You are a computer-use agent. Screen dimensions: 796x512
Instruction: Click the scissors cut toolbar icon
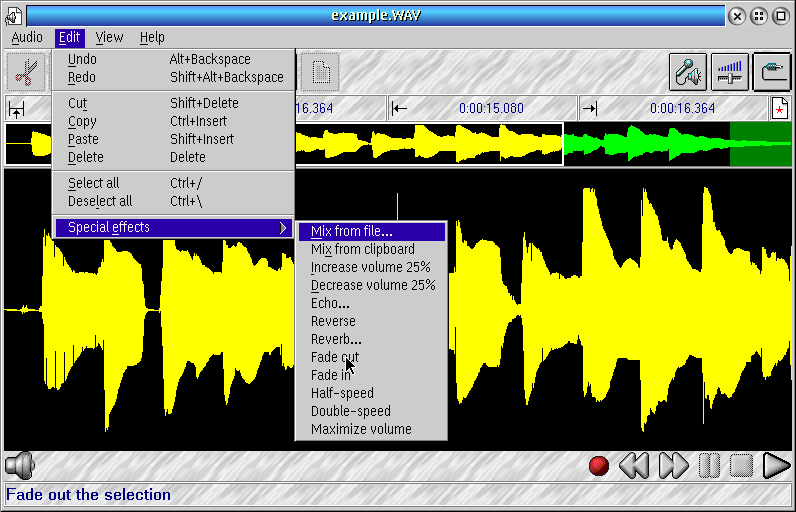(x=25, y=72)
